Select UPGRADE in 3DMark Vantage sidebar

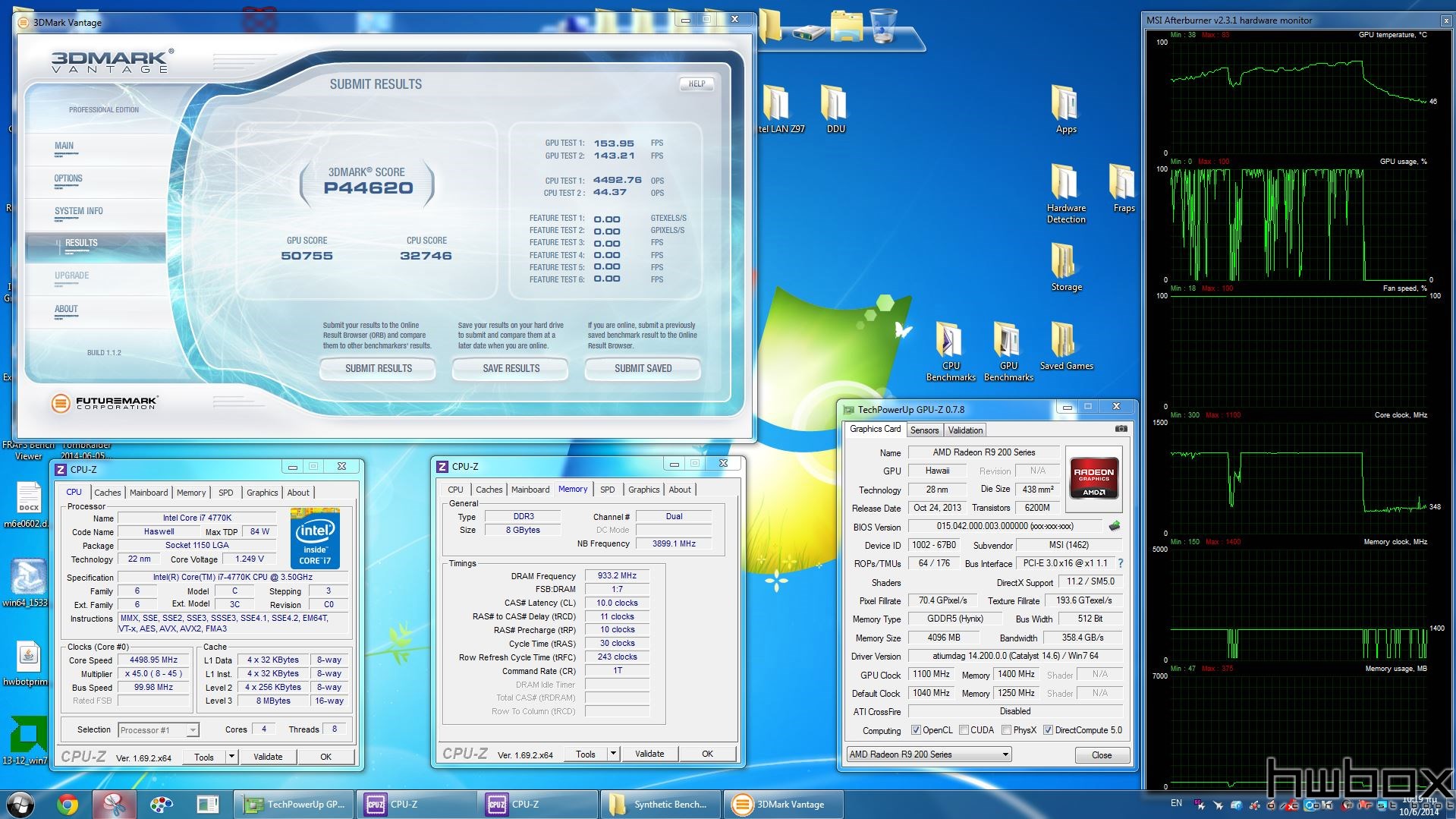(x=71, y=276)
